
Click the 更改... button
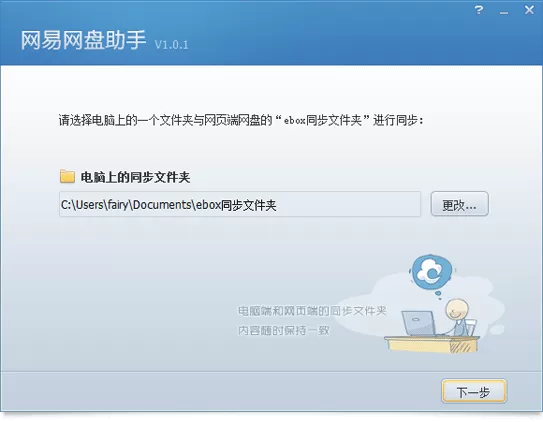coord(460,204)
